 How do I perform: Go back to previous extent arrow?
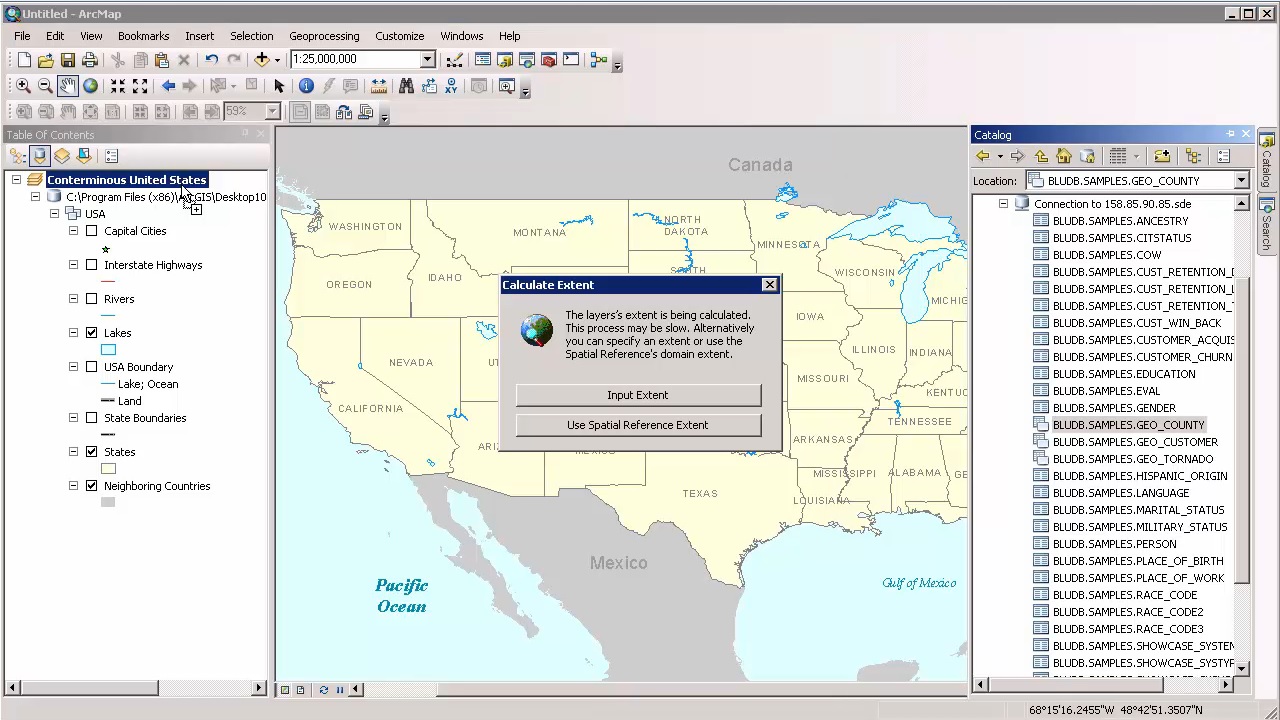(x=168, y=87)
